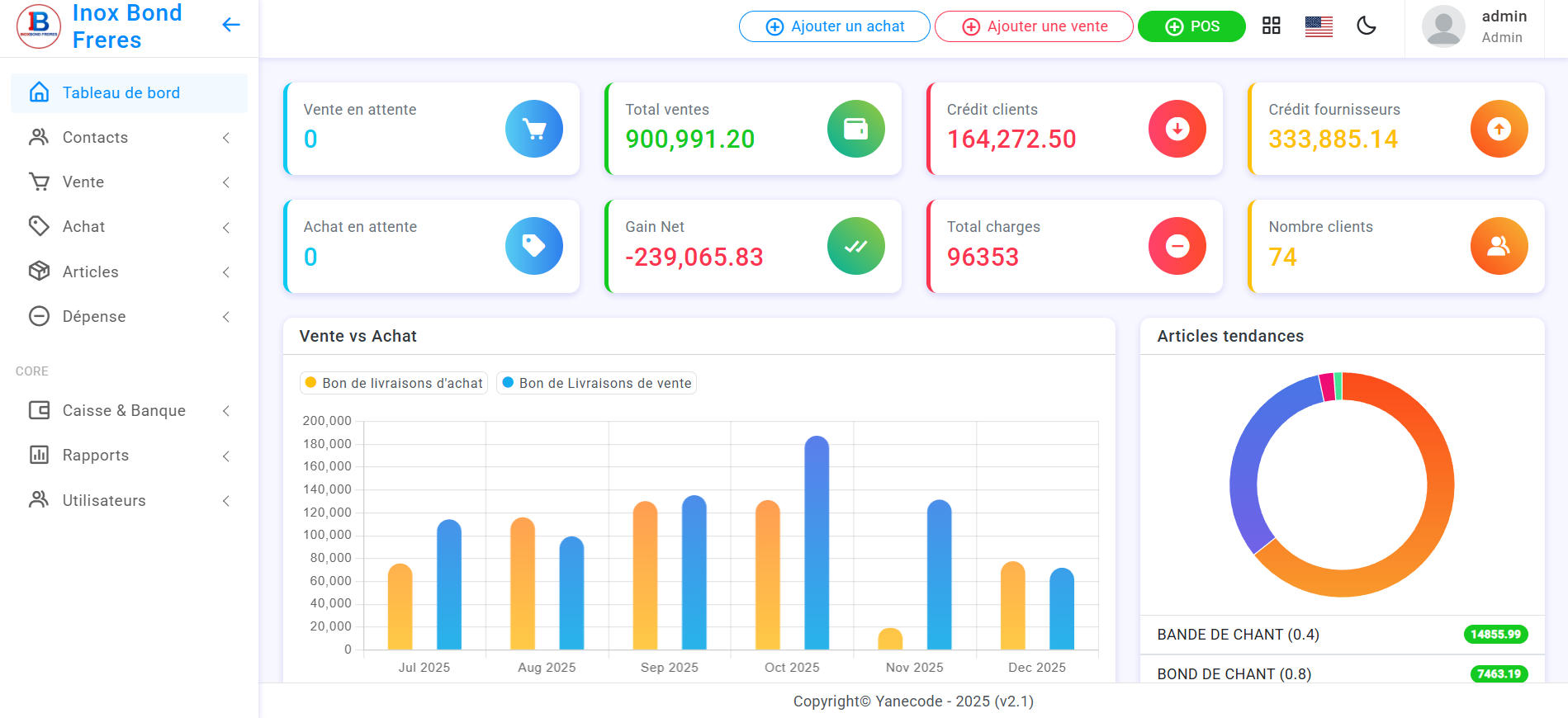Click the Total ventes value 900,991.20
This screenshot has height=718, width=1568.
click(690, 139)
